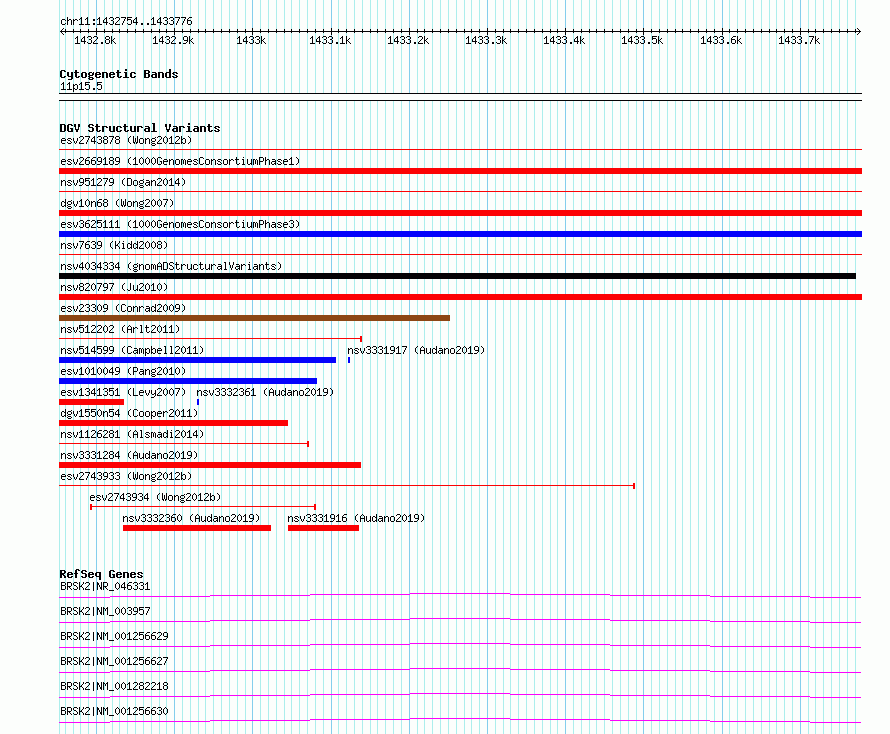The width and height of the screenshot is (890, 734).
Task: Click the BRSK2|NM_001256630 transcript label
Action: tap(114, 711)
